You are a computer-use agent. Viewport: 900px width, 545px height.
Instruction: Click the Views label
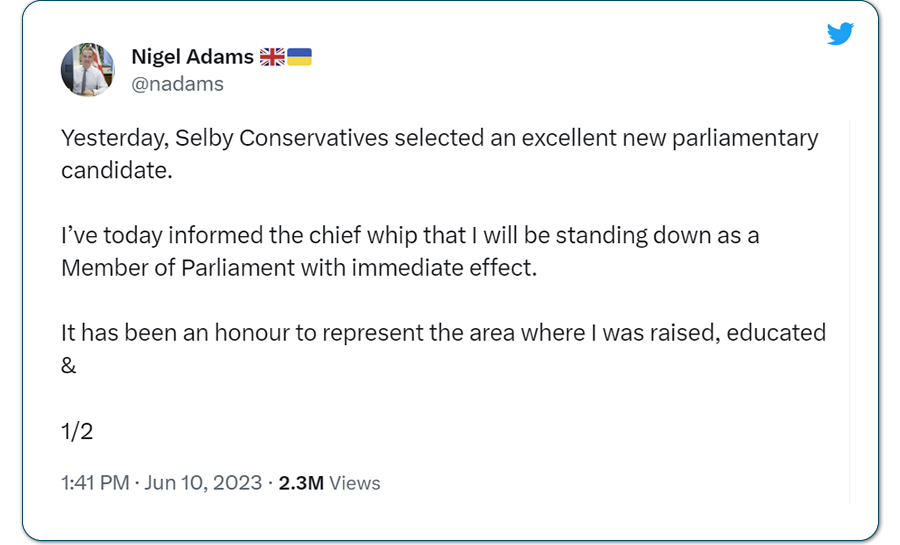click(x=355, y=483)
